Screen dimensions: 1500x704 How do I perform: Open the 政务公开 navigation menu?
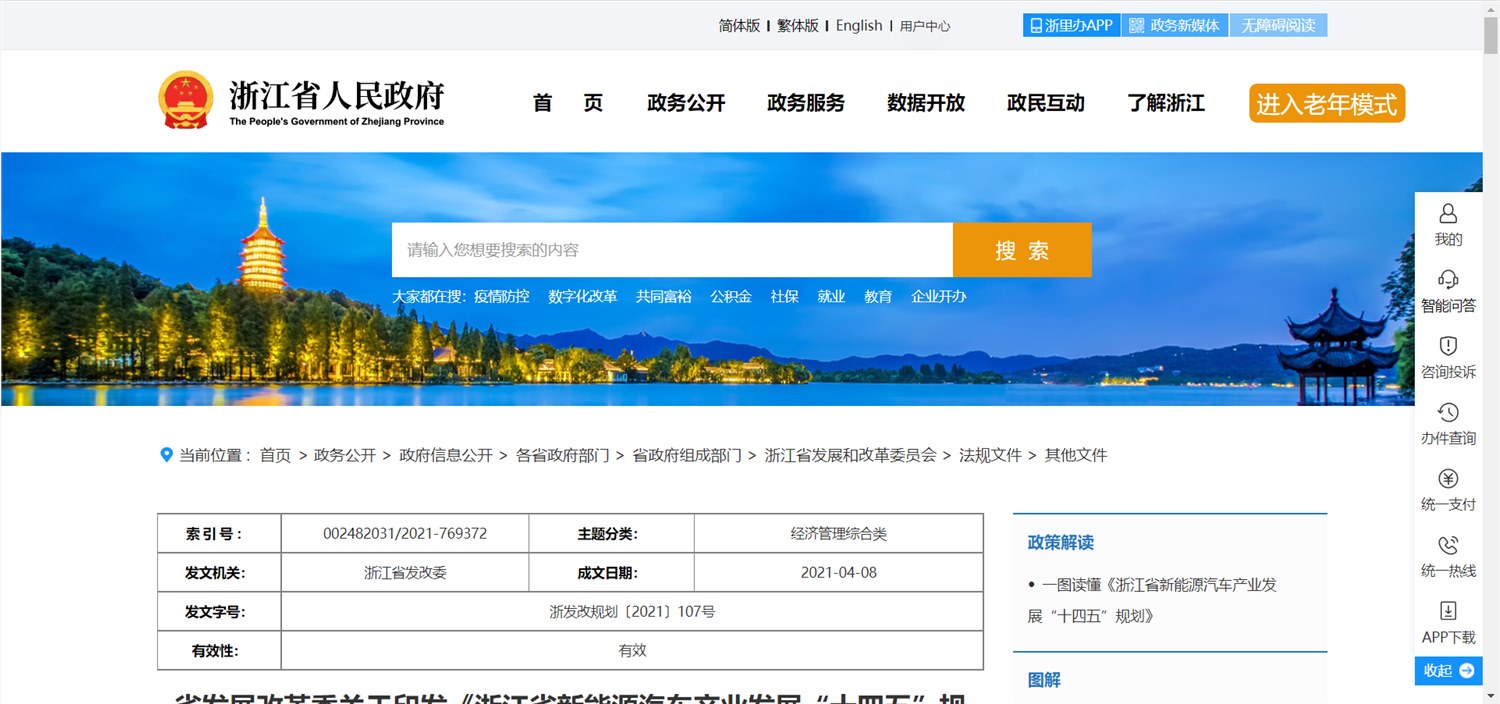[x=686, y=102]
